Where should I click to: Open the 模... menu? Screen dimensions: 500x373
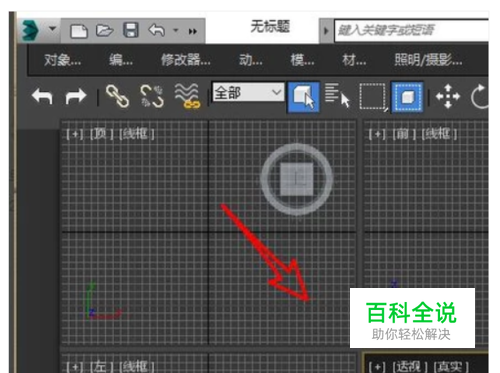[x=302, y=60]
